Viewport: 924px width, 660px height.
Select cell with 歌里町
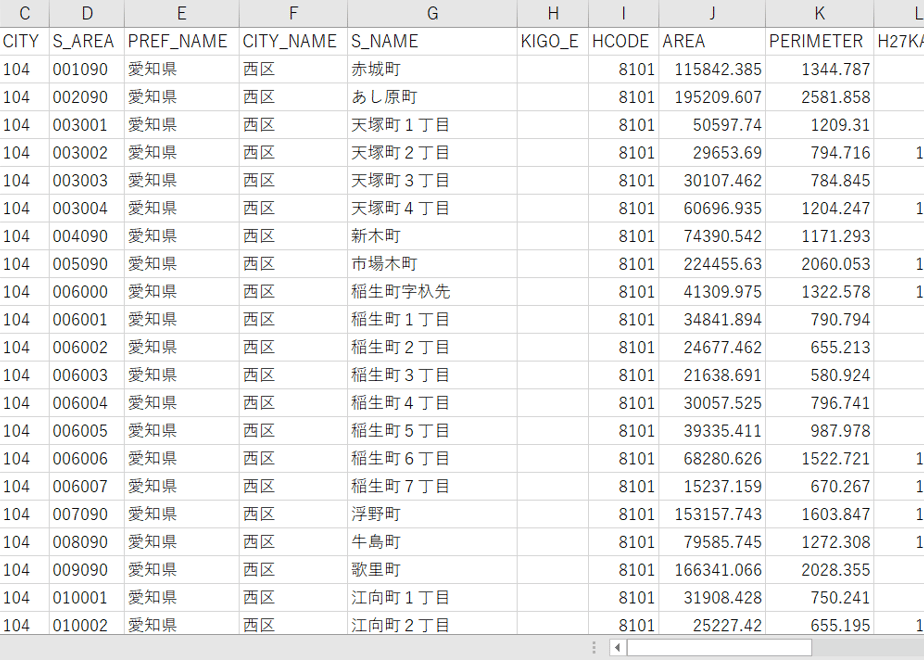433,570
